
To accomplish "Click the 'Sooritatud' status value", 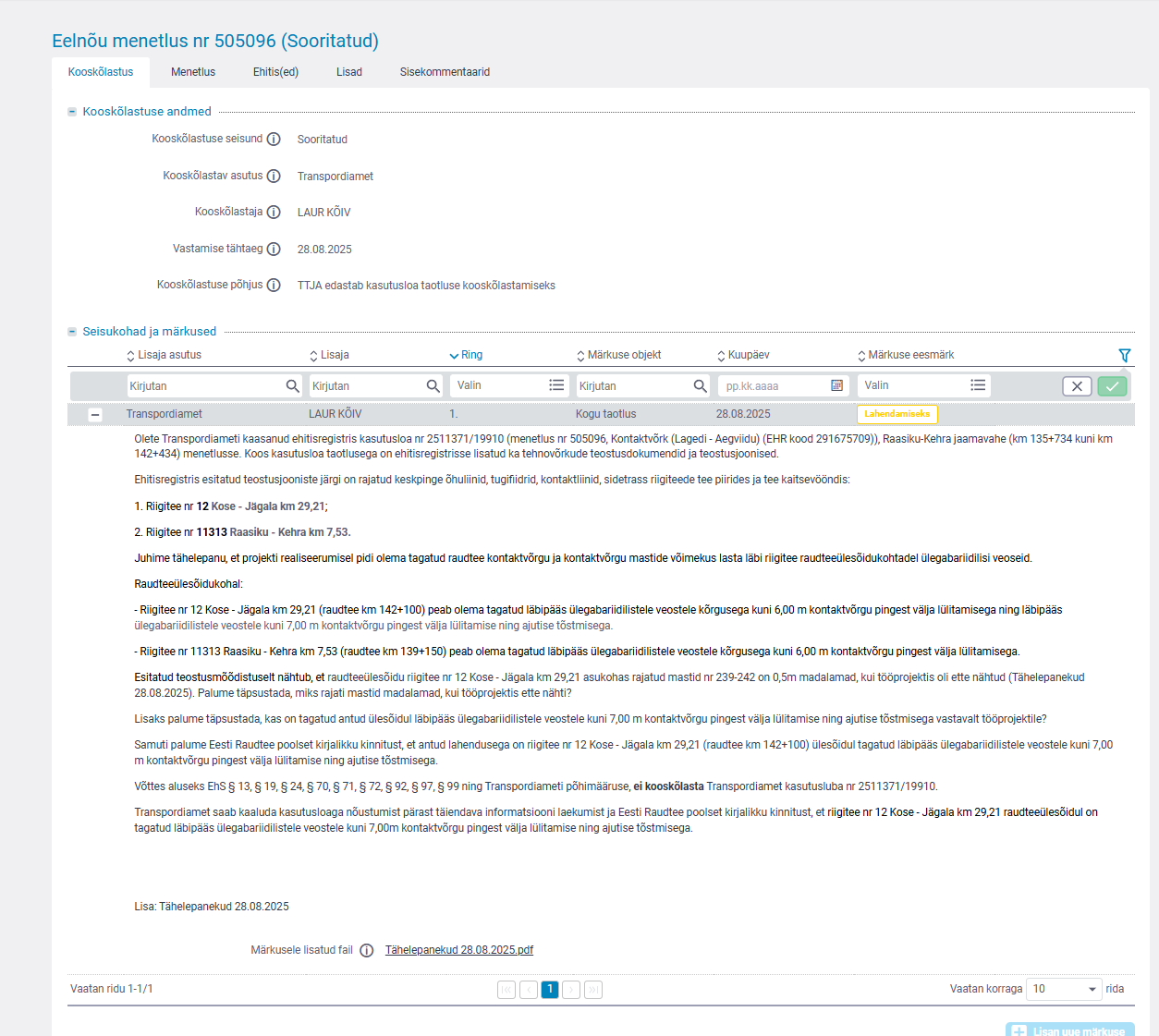I will (323, 140).
